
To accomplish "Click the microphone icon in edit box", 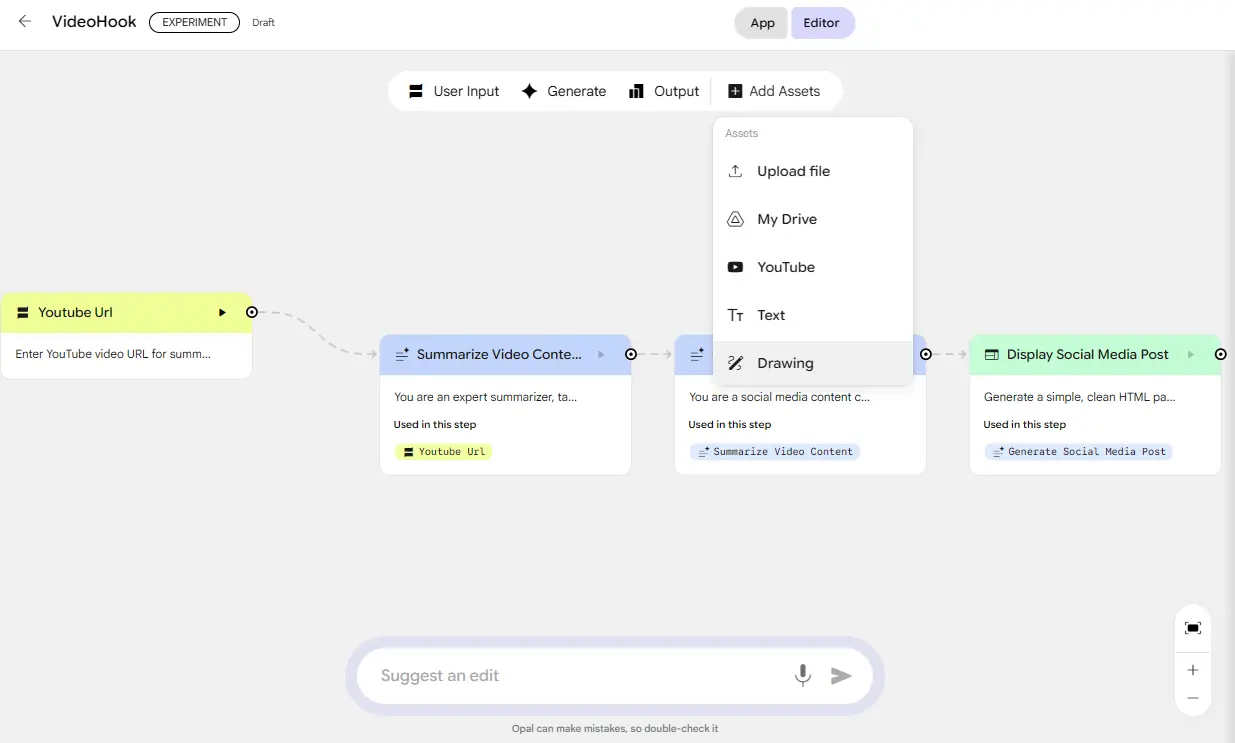I will [802, 676].
